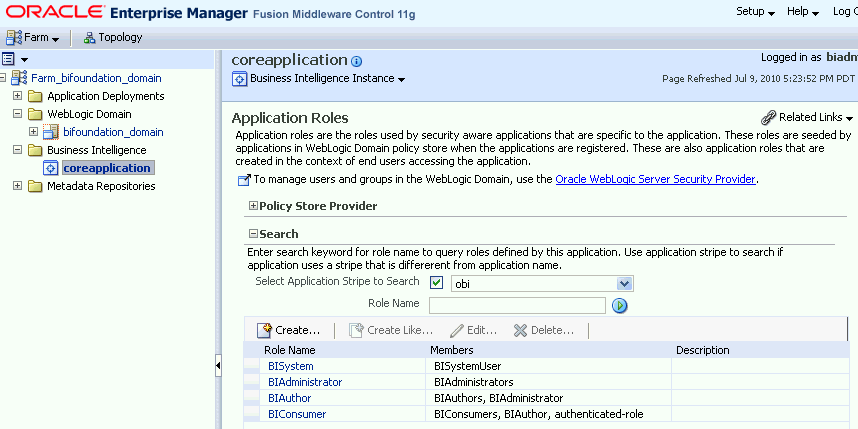Click the Farm_bifoundation_domain farm icon
The height and width of the screenshot is (429, 858).
coord(19,78)
